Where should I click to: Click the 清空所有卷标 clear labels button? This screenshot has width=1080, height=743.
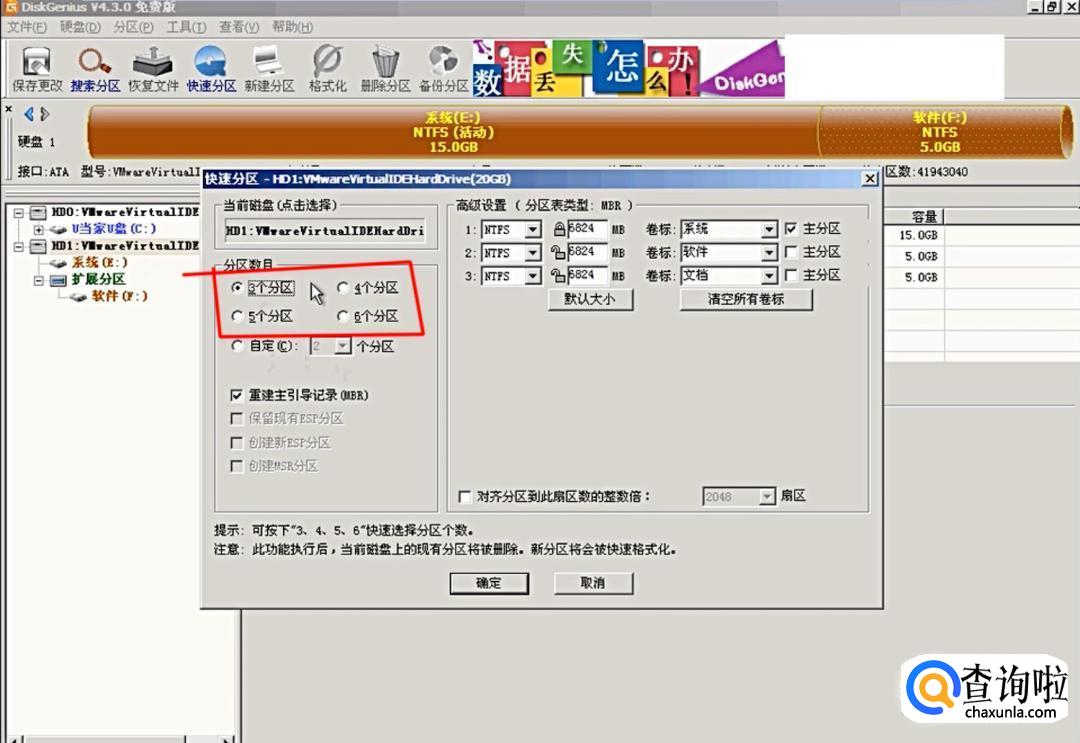pos(746,300)
